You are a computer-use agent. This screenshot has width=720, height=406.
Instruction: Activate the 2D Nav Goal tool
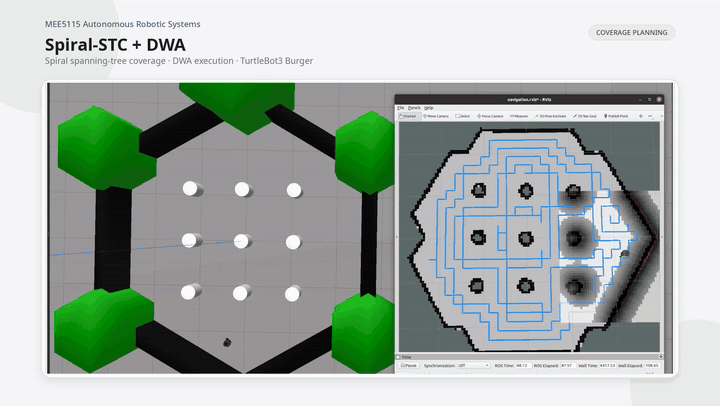(585, 116)
